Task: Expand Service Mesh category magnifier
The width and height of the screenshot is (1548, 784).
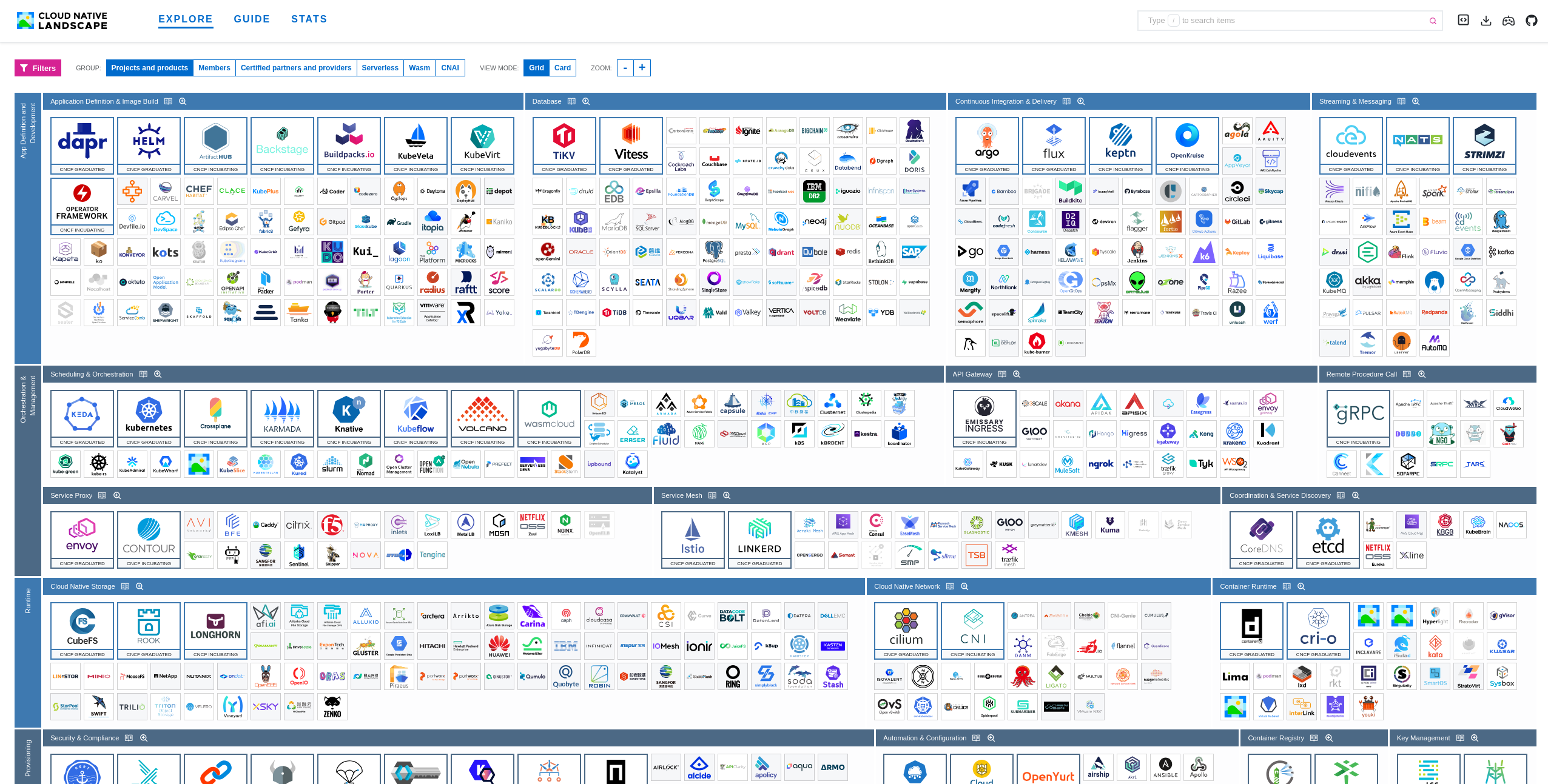Action: [727, 495]
